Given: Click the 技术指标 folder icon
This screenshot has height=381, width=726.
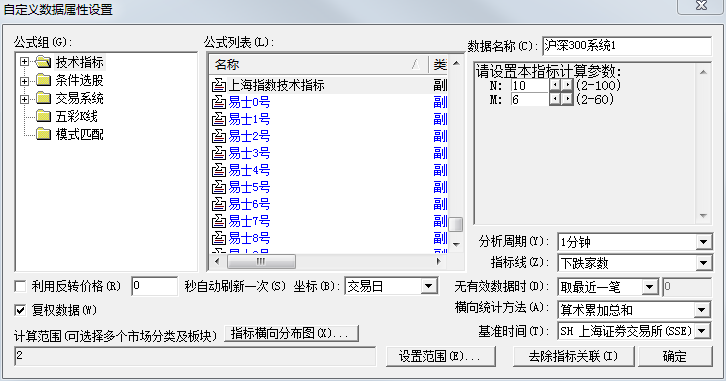Looking at the screenshot, I should 43,62.
